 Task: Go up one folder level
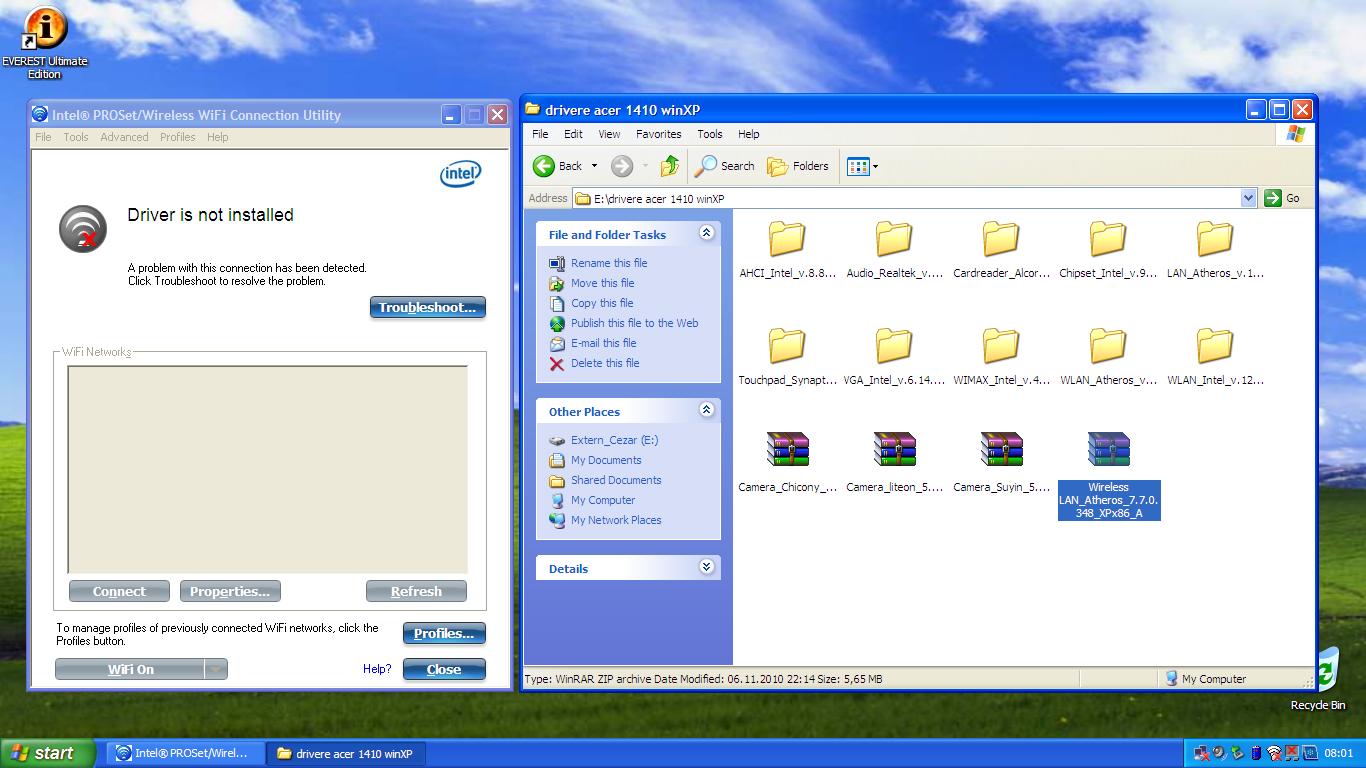coord(670,166)
